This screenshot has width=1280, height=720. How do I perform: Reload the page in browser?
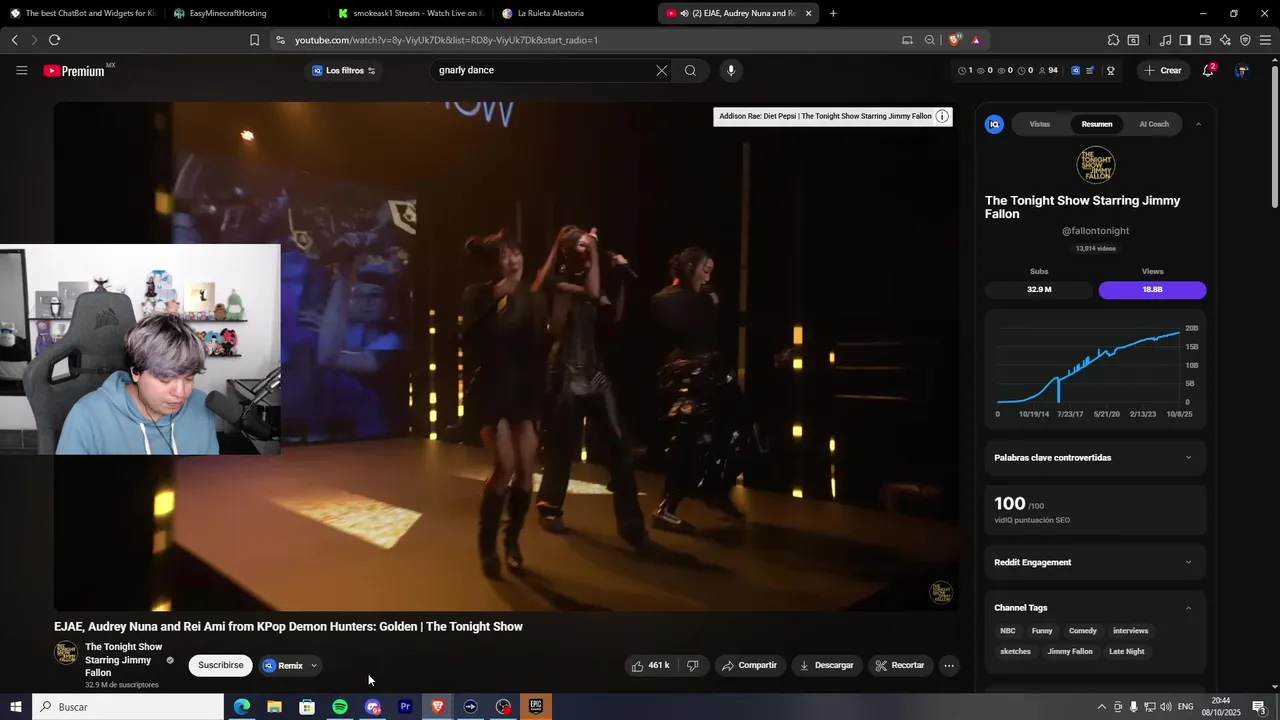pos(54,40)
